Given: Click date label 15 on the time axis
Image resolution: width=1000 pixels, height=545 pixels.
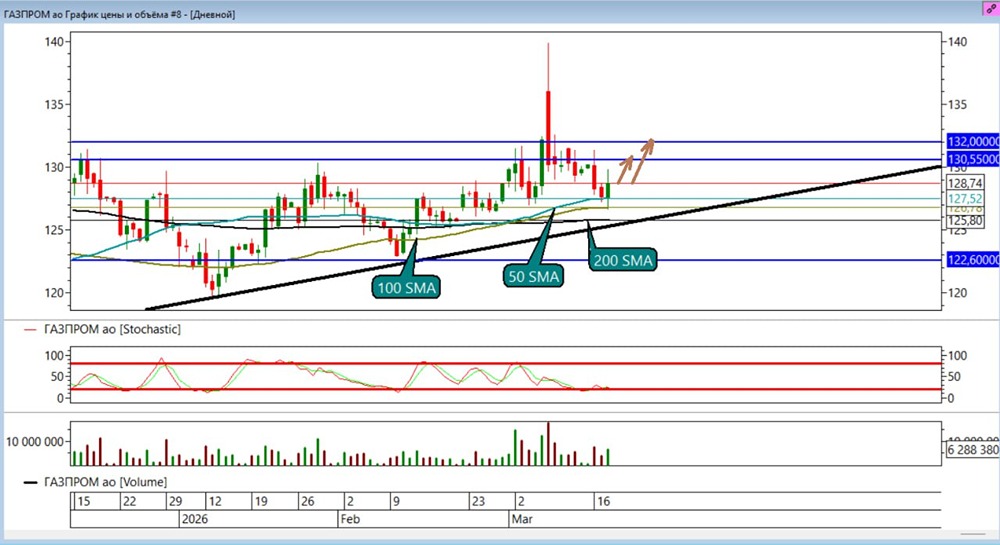Looking at the screenshot, I should point(84,501).
